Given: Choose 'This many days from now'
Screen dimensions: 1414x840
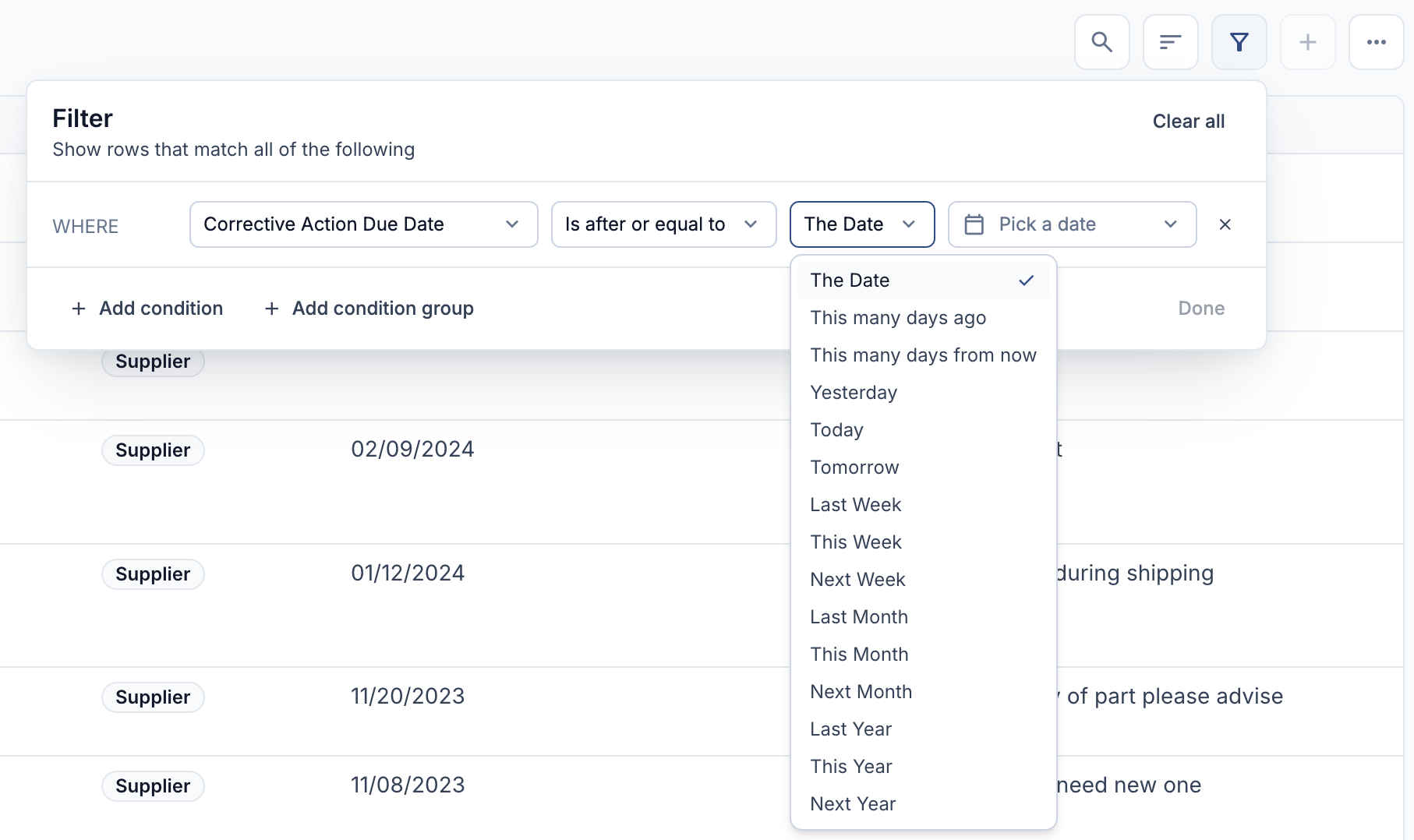Looking at the screenshot, I should click(923, 355).
